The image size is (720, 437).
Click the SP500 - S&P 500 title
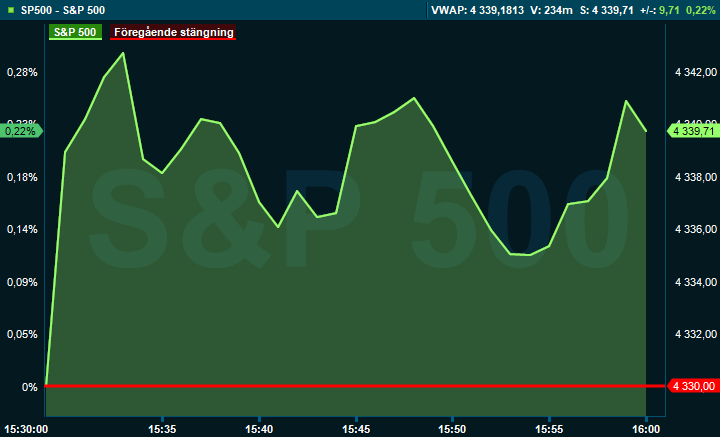coord(63,10)
